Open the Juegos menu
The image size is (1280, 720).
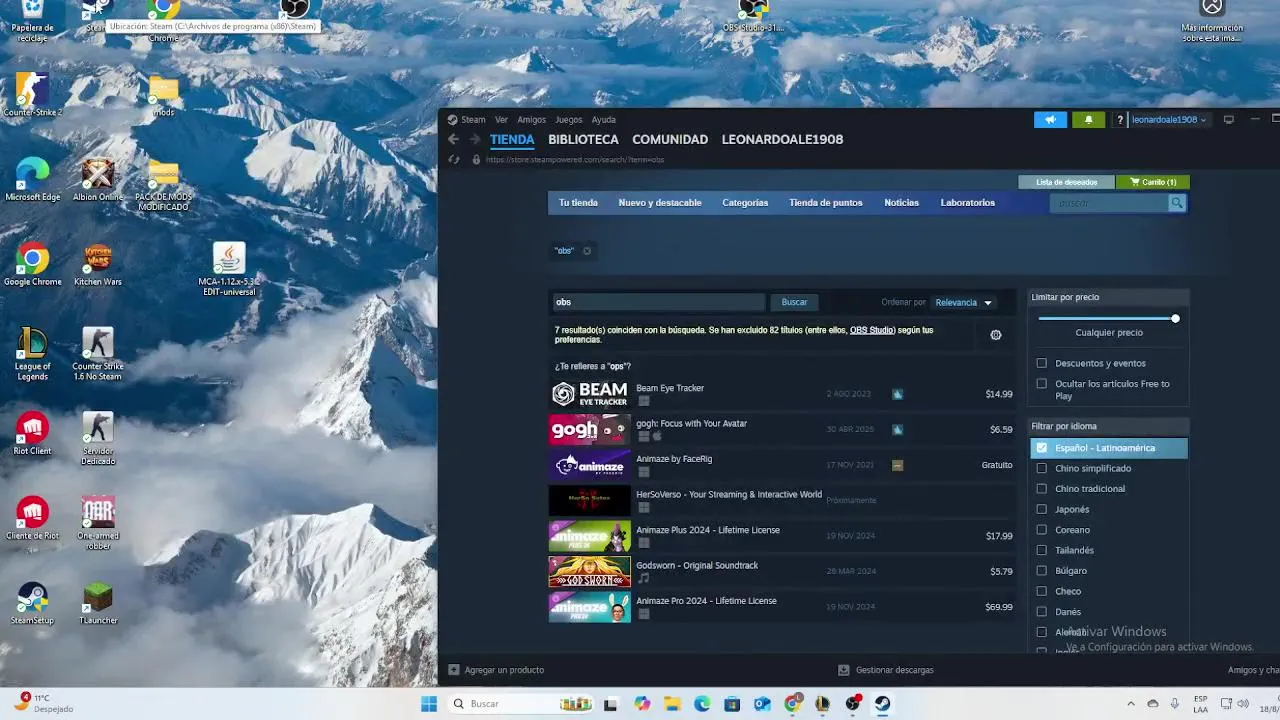pos(569,120)
